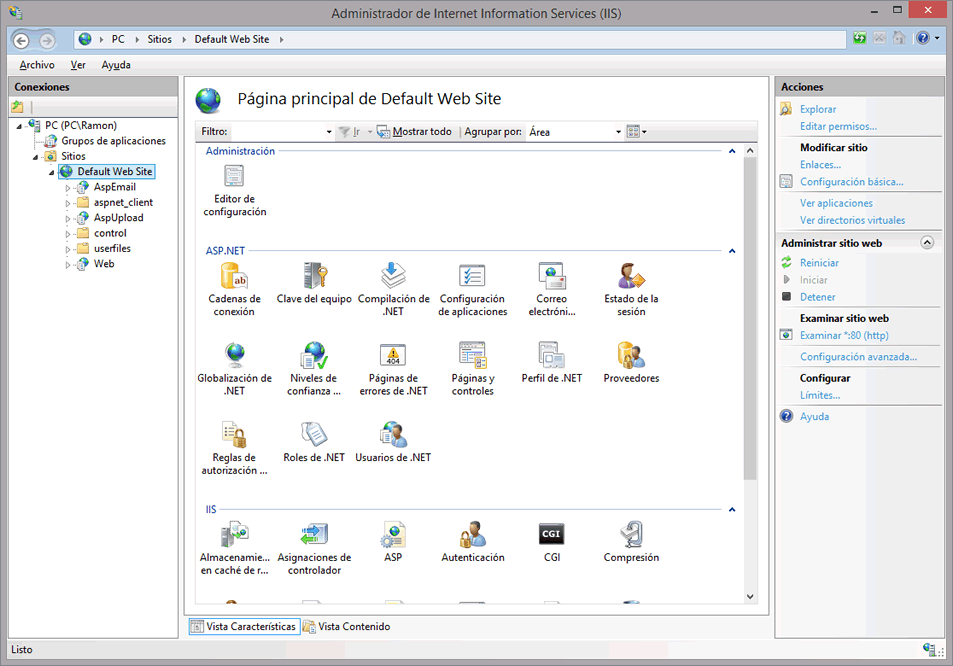Screen dimensions: 953x666
Task: Select Grupos de aplicaciones tree item
Action: [x=113, y=141]
